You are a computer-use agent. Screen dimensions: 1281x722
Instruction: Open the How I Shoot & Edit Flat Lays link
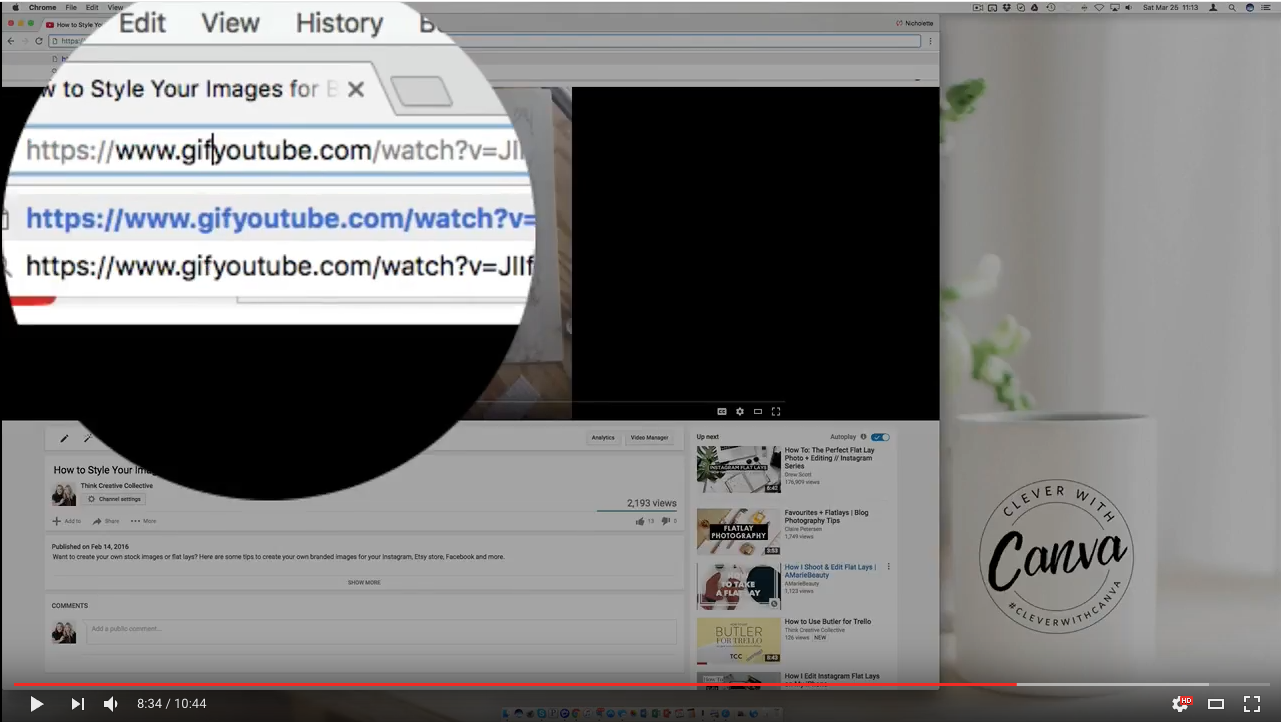pyautogui.click(x=830, y=571)
